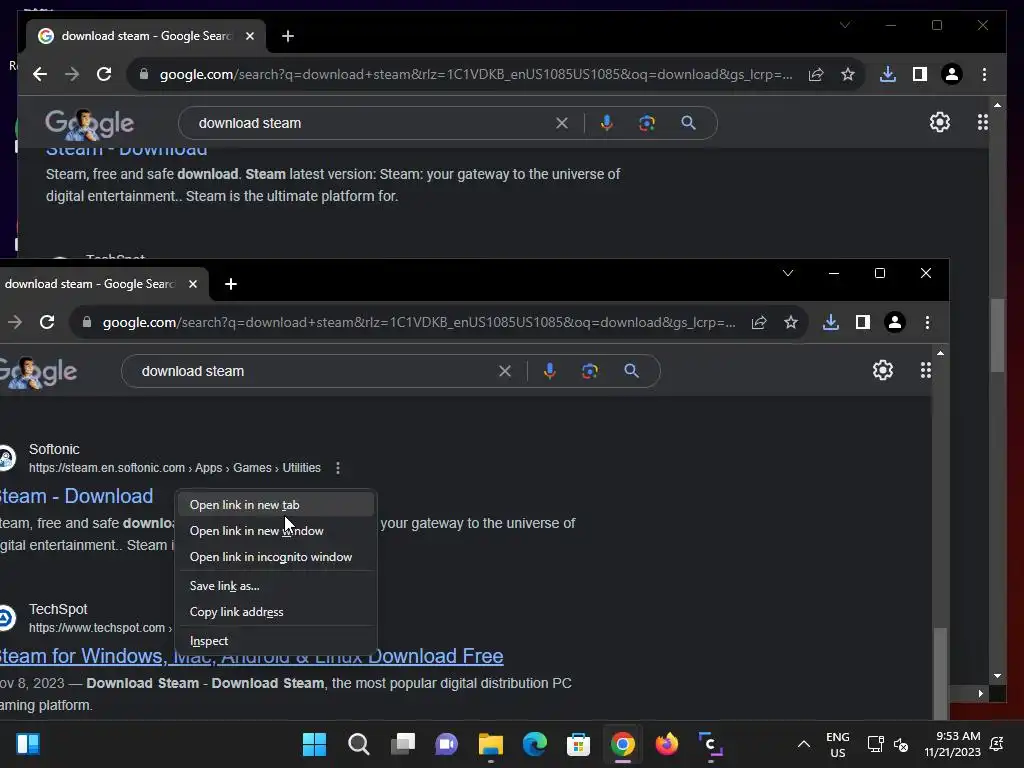Reload page in the front Chrome window
This screenshot has width=1024, height=768.
click(47, 322)
